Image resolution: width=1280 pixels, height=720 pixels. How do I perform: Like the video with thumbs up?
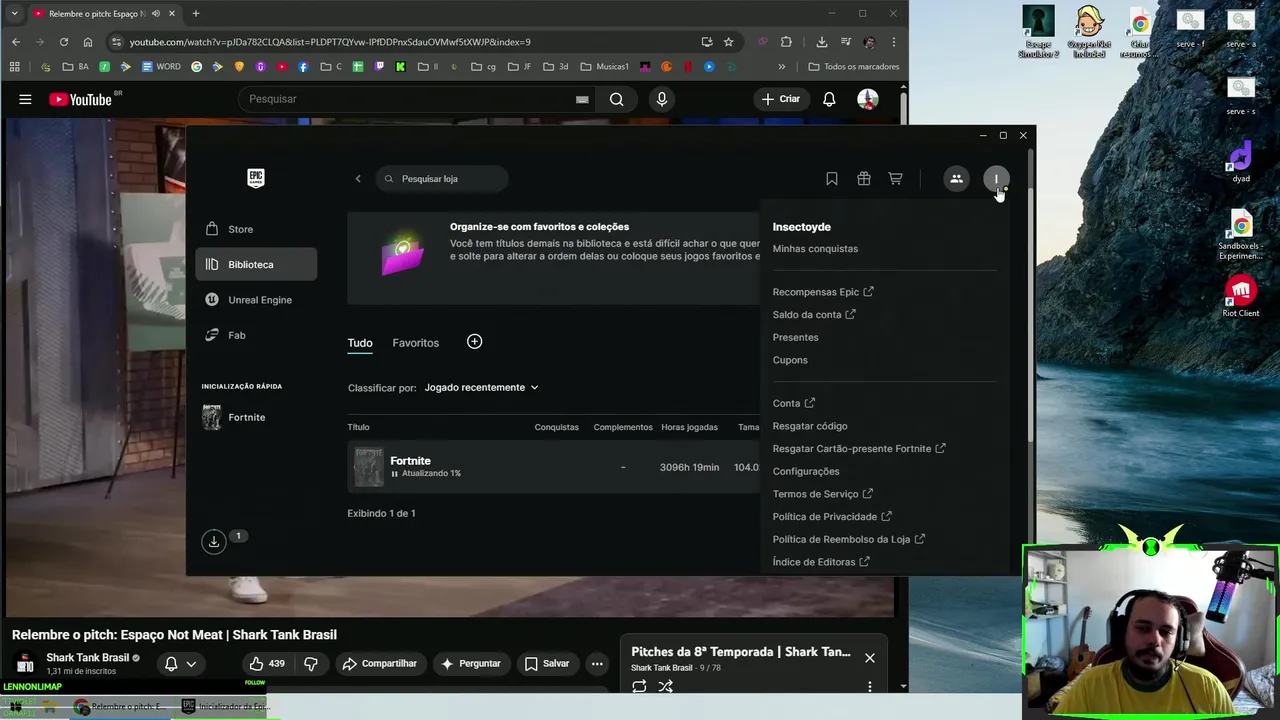point(266,664)
